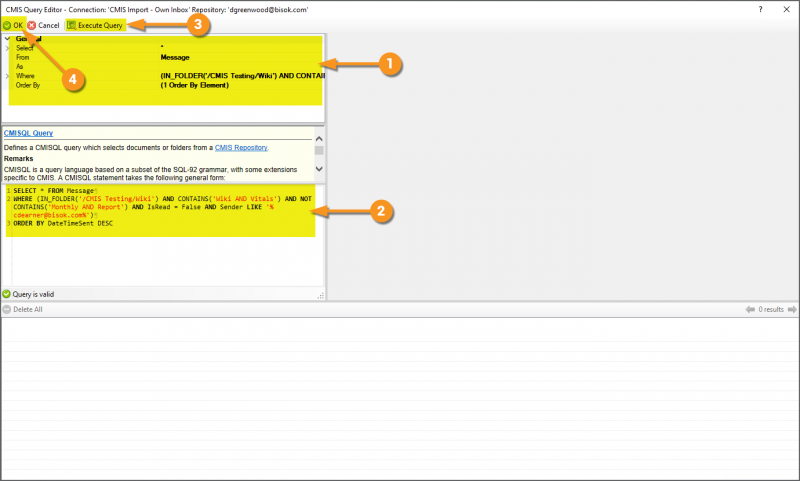Click the Where clause IN_FOLDER value
800x481 pixels.
click(242, 76)
